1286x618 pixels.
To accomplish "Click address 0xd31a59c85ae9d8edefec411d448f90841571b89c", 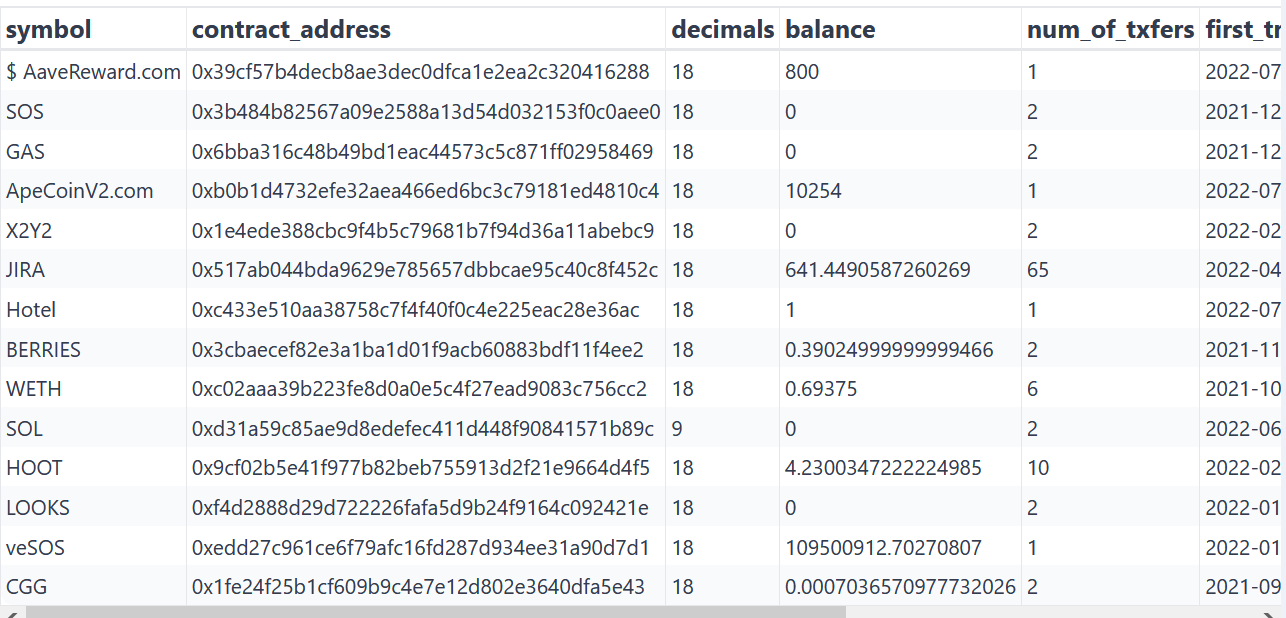I will coord(423,429).
